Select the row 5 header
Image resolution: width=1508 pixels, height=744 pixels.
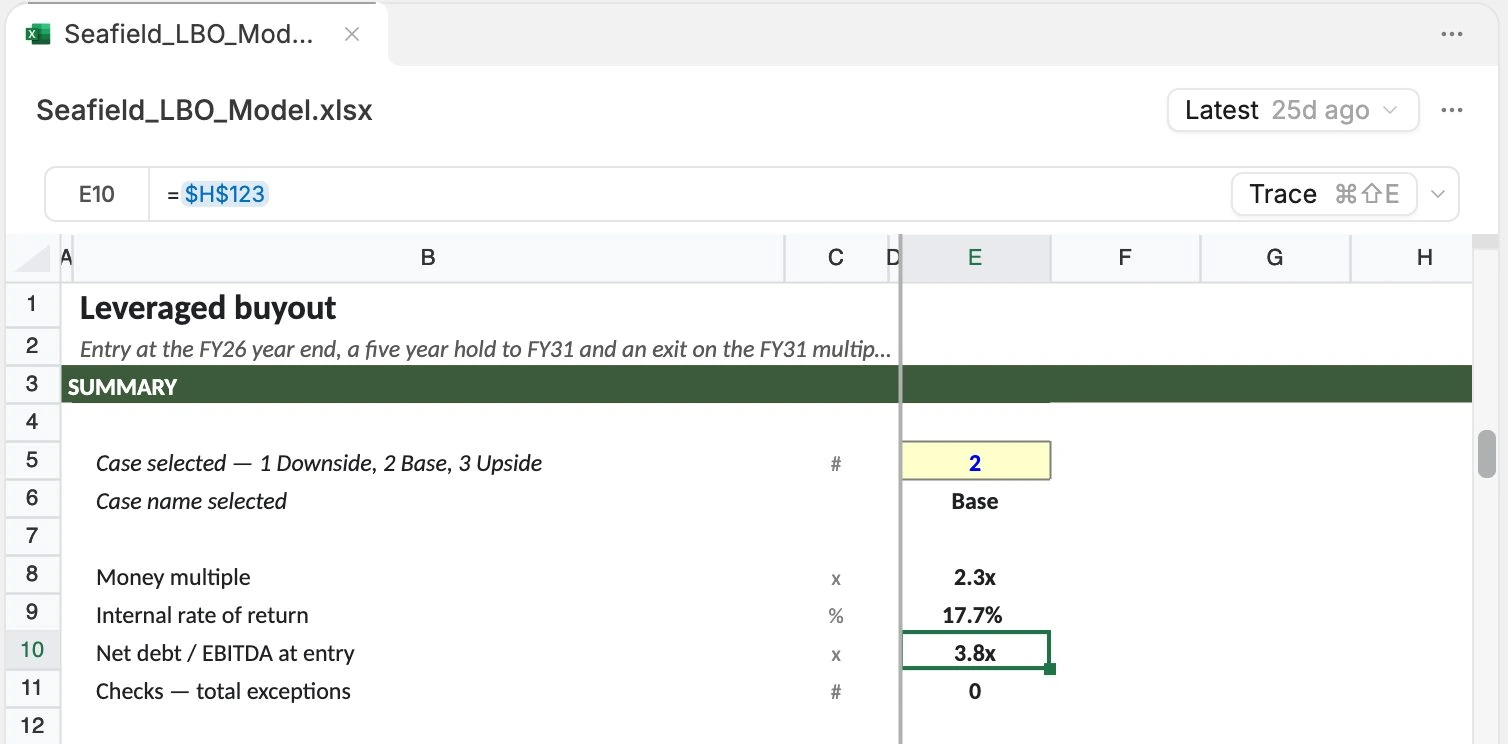[x=32, y=460]
